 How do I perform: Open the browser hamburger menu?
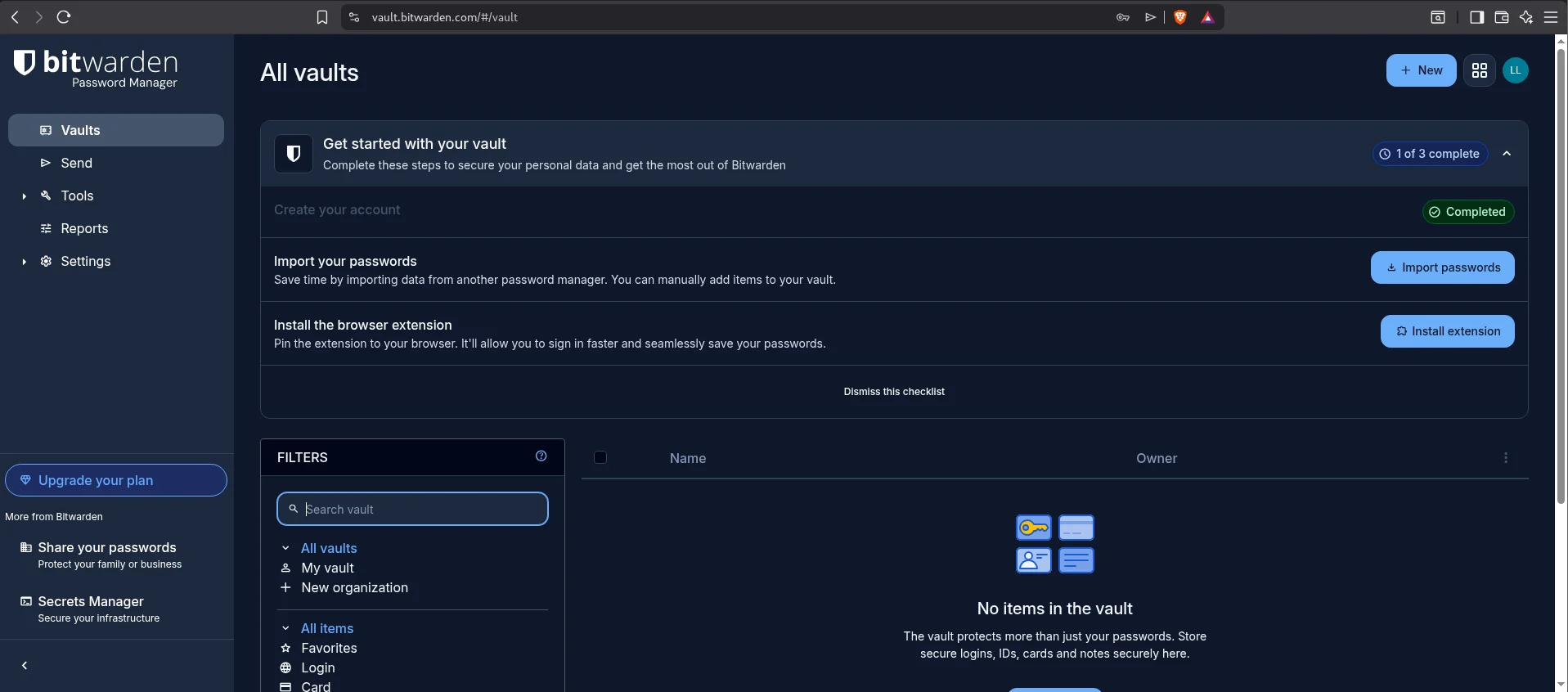pos(1551,17)
